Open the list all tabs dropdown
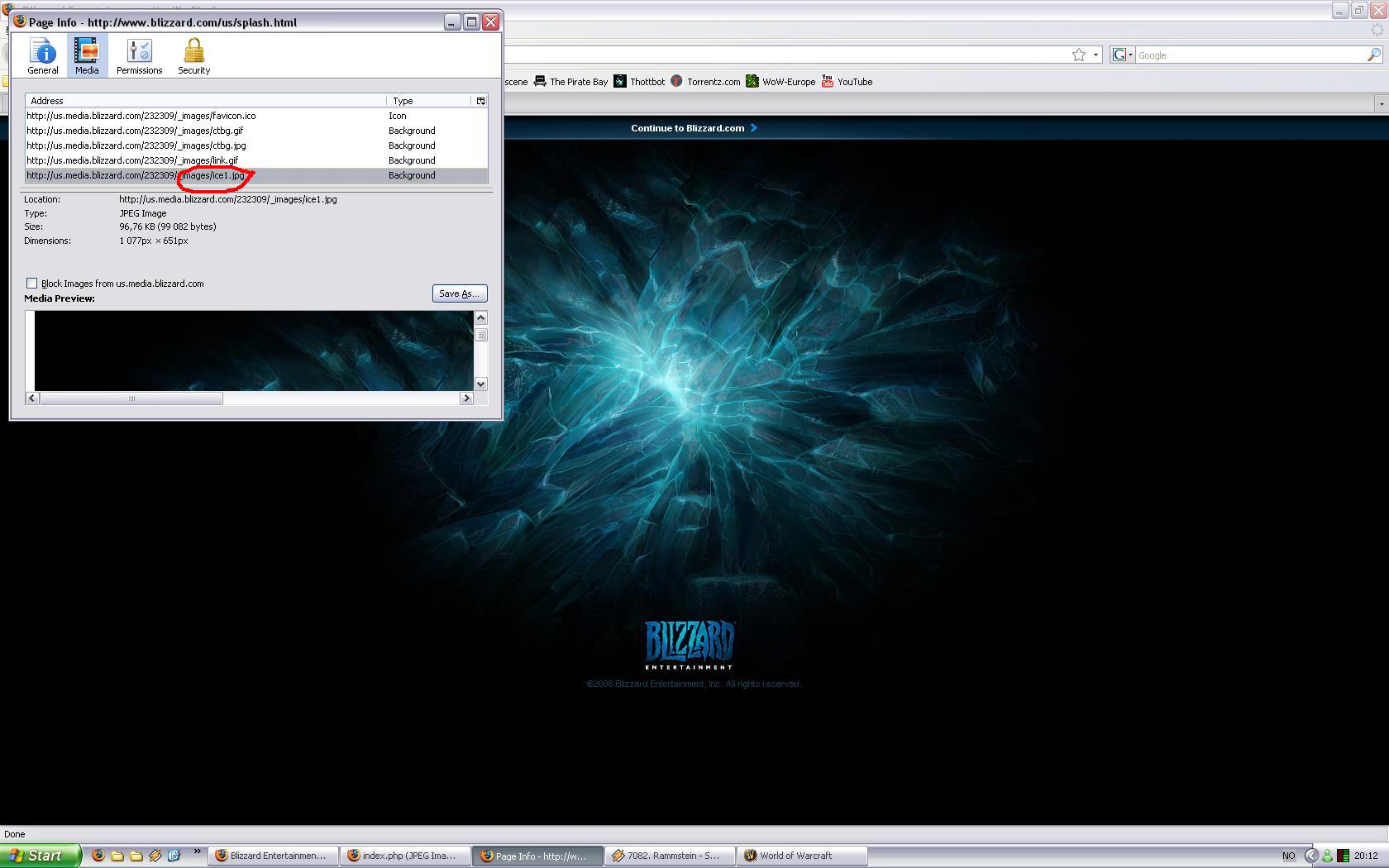 (x=1382, y=104)
